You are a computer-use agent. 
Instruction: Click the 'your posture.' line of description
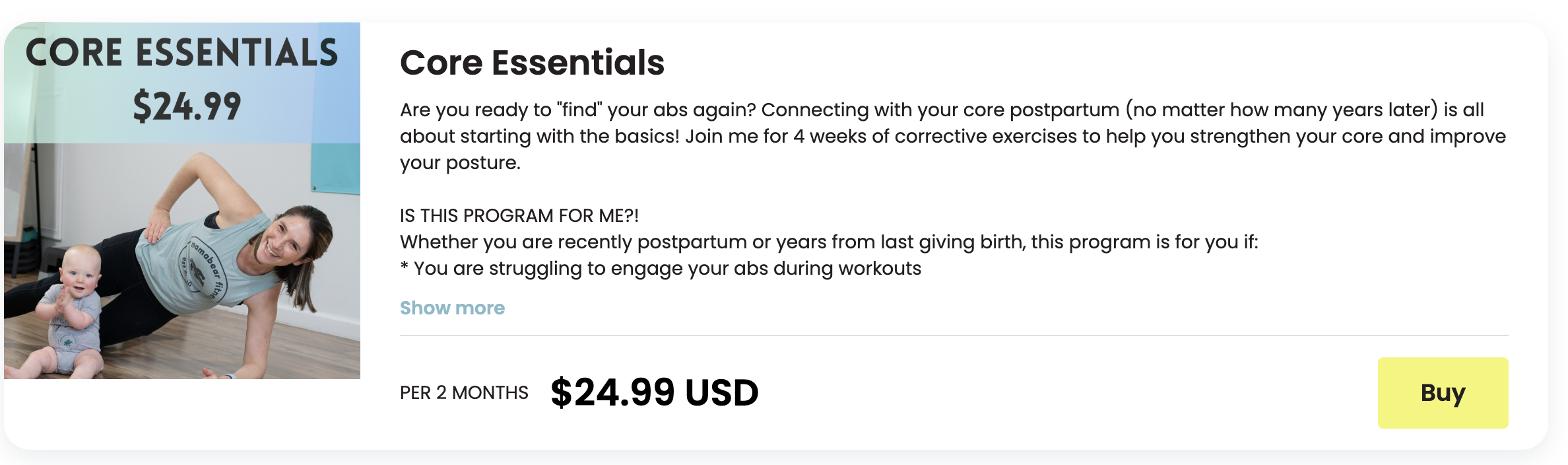pyautogui.click(x=460, y=162)
